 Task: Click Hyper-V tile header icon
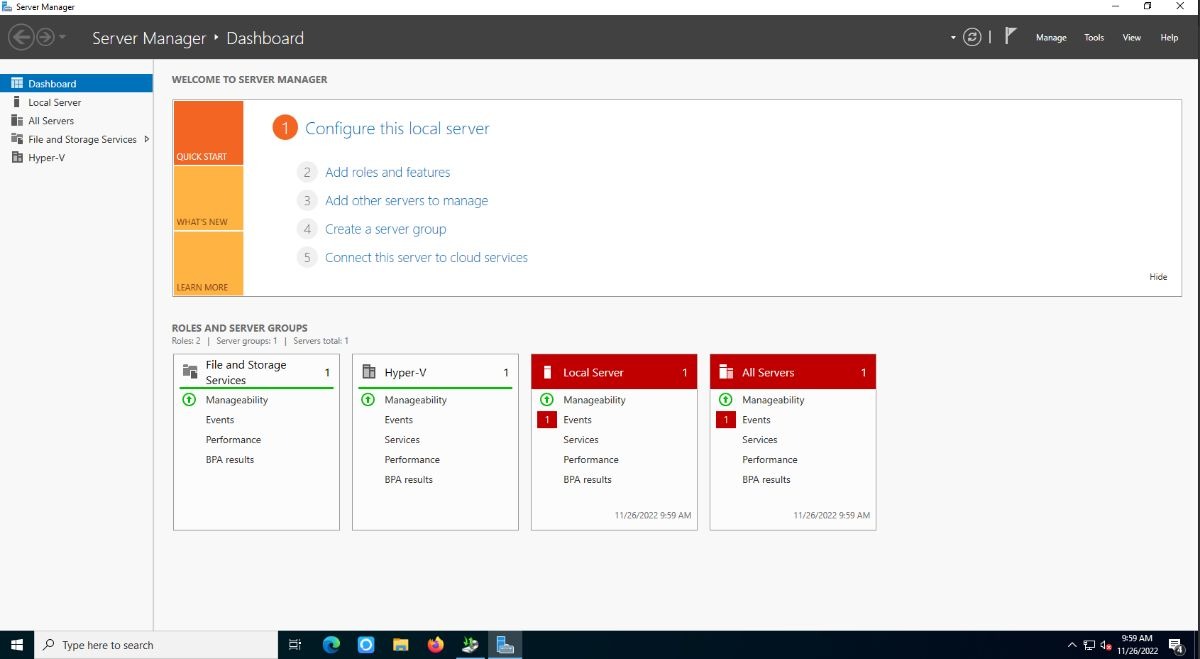tap(369, 372)
